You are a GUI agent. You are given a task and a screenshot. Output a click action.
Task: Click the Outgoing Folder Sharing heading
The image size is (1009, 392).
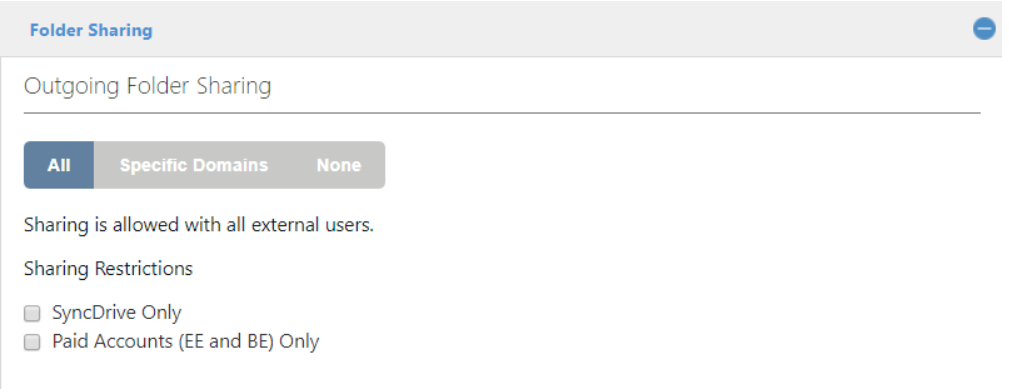tap(147, 86)
